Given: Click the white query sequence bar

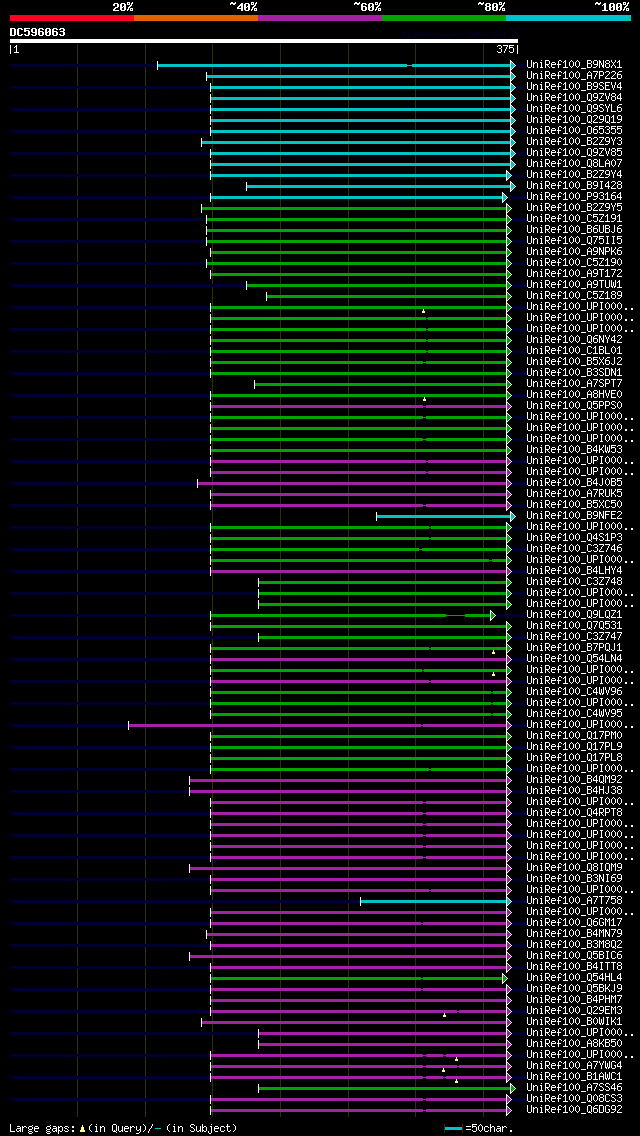Looking at the screenshot, I should click(264, 41).
